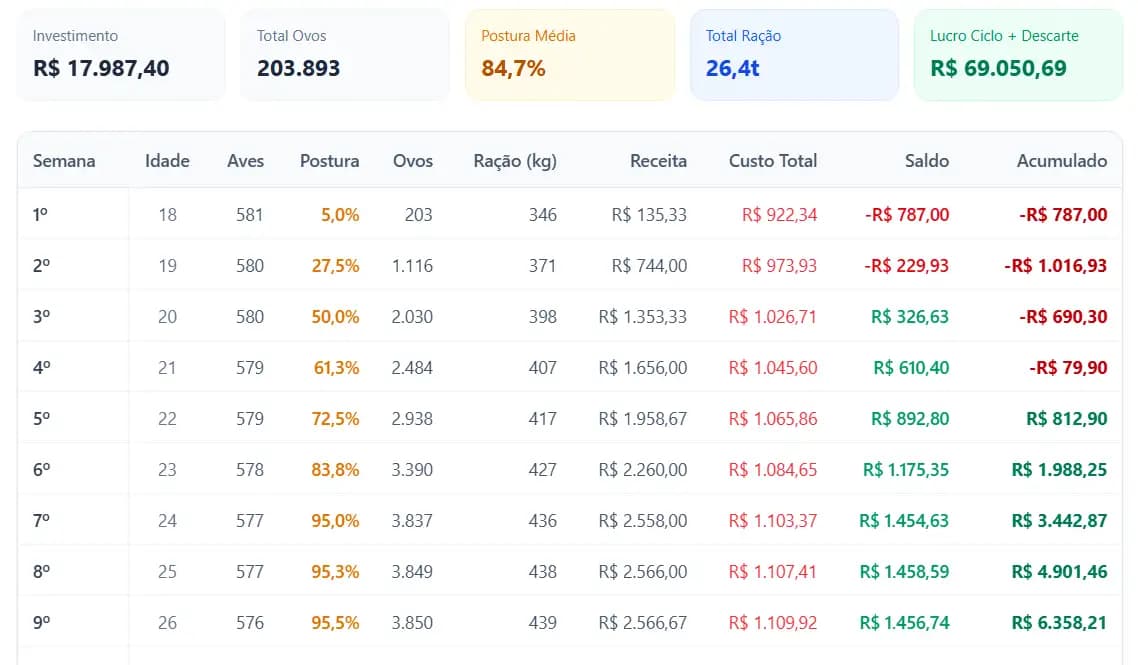This screenshot has width=1138, height=665.
Task: Select the R$ 6.358,21 acumulado value
Action: 1059,623
